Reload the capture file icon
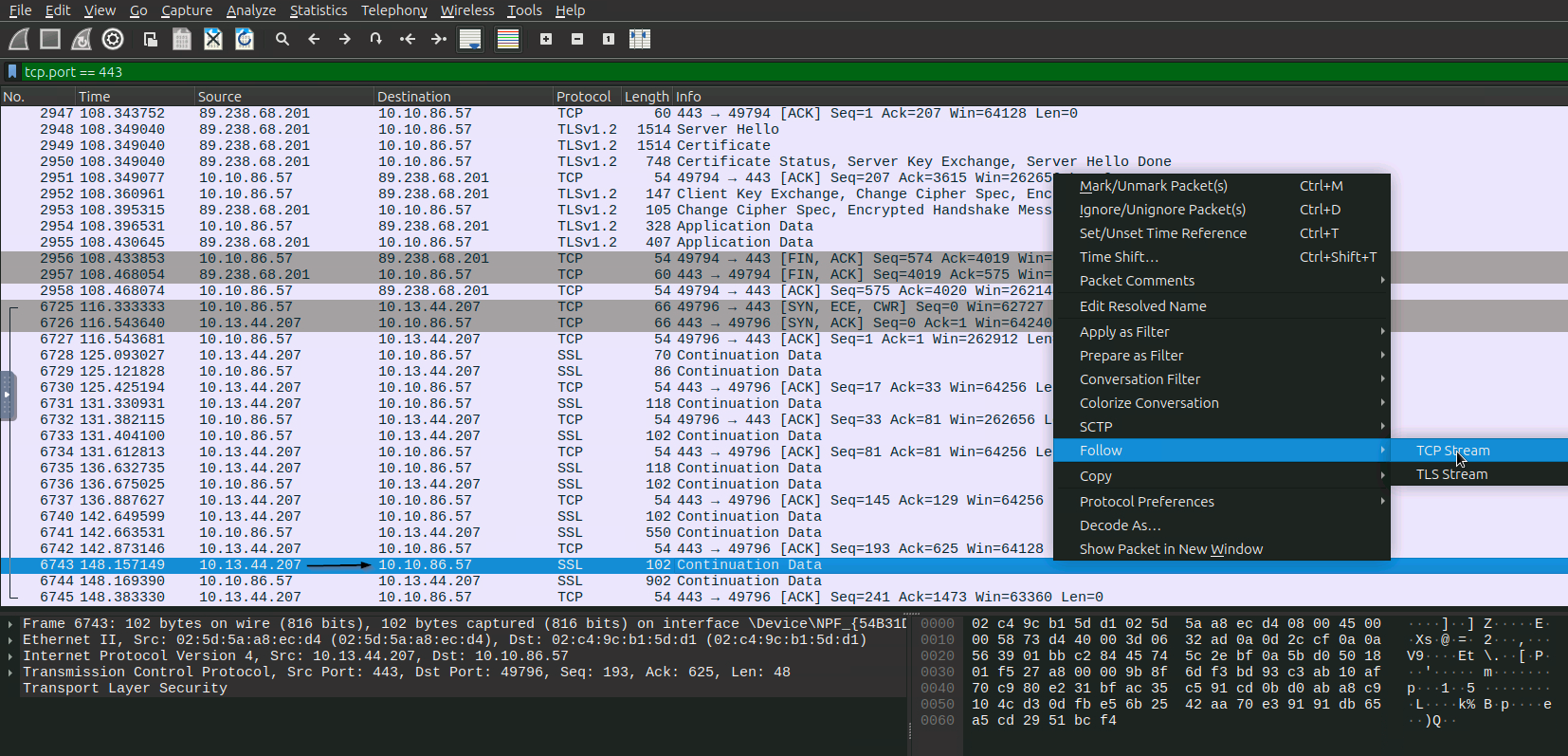The image size is (1568, 756). click(x=245, y=39)
